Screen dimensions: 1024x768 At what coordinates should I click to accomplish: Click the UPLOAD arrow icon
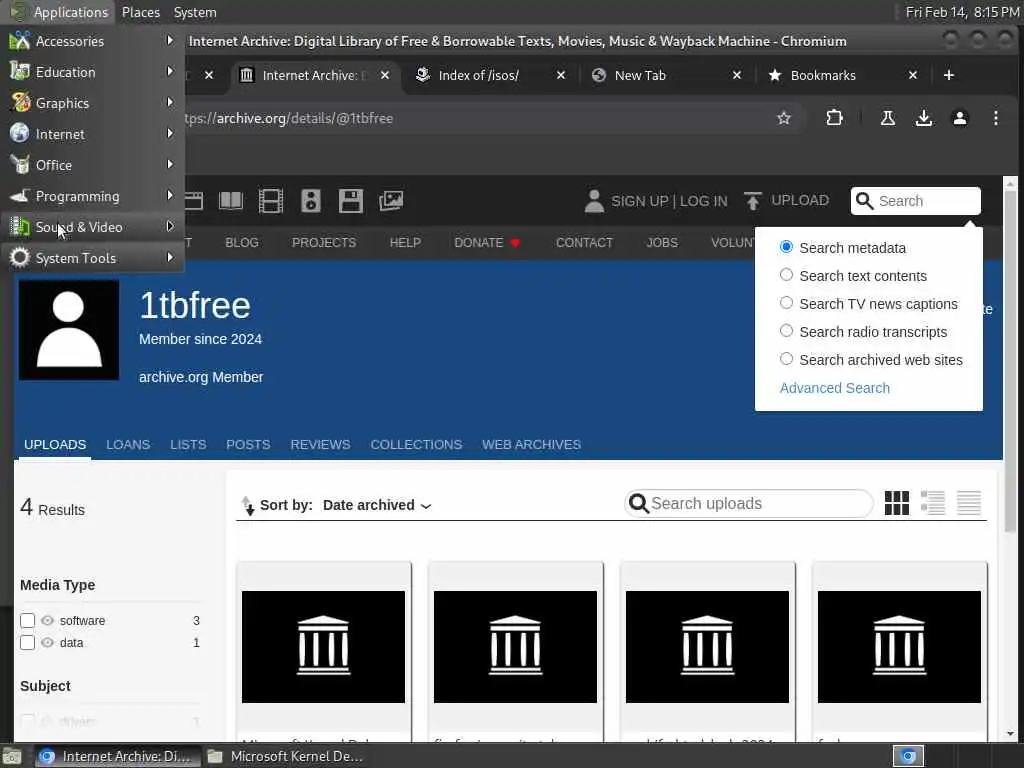point(753,200)
